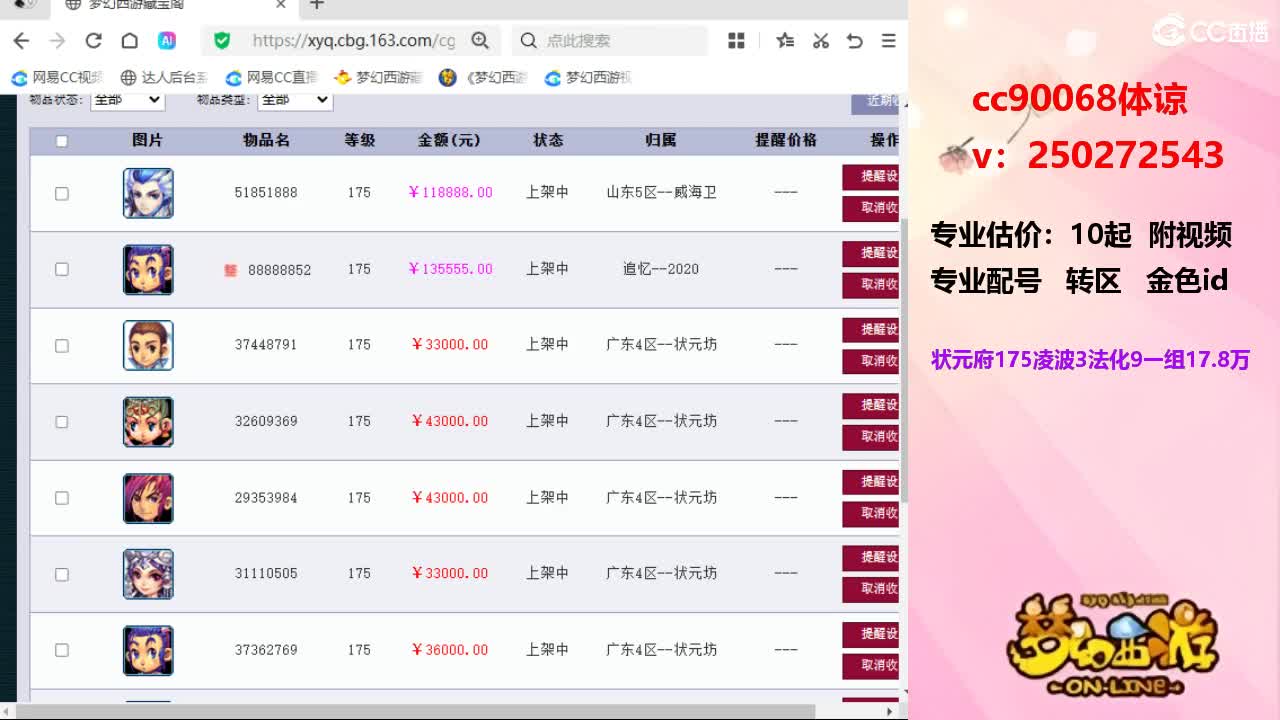Click the 取消收 button for item 31110505

[x=871, y=589]
